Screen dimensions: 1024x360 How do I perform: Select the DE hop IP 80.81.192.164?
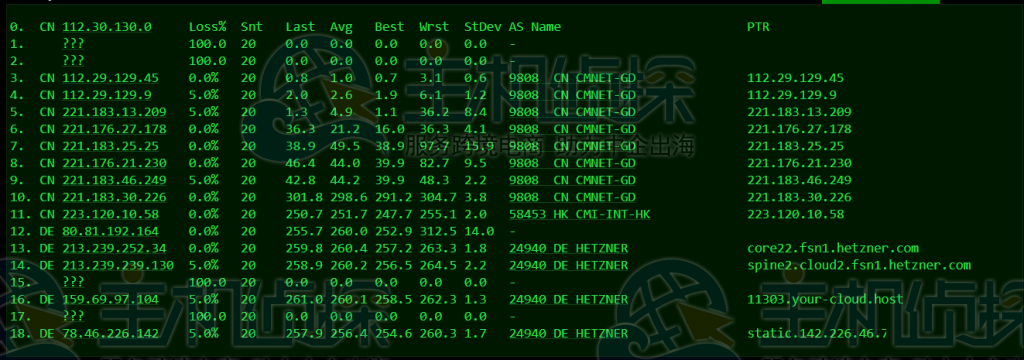coord(110,231)
